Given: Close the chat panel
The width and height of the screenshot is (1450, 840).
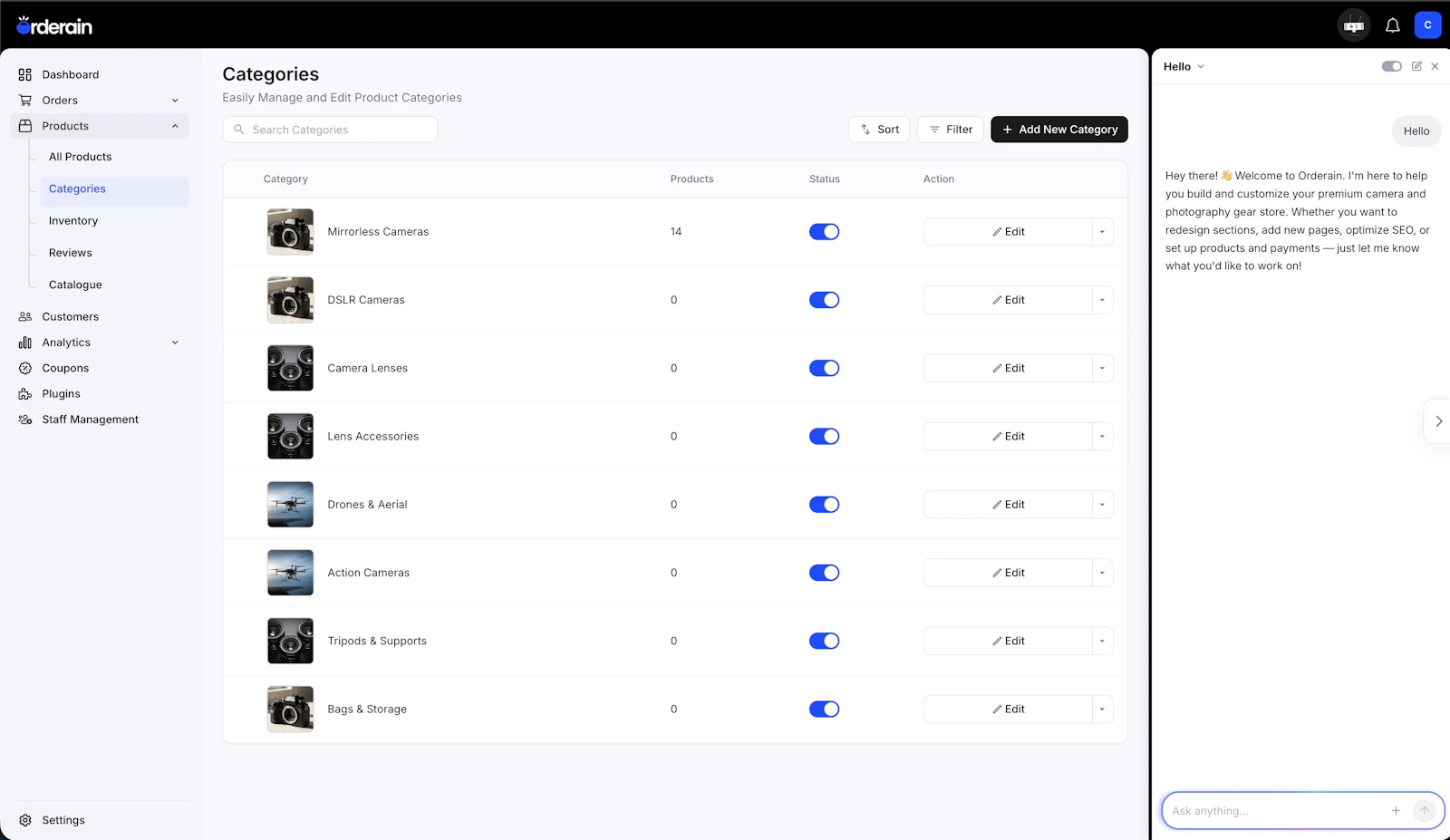Looking at the screenshot, I should point(1435,66).
